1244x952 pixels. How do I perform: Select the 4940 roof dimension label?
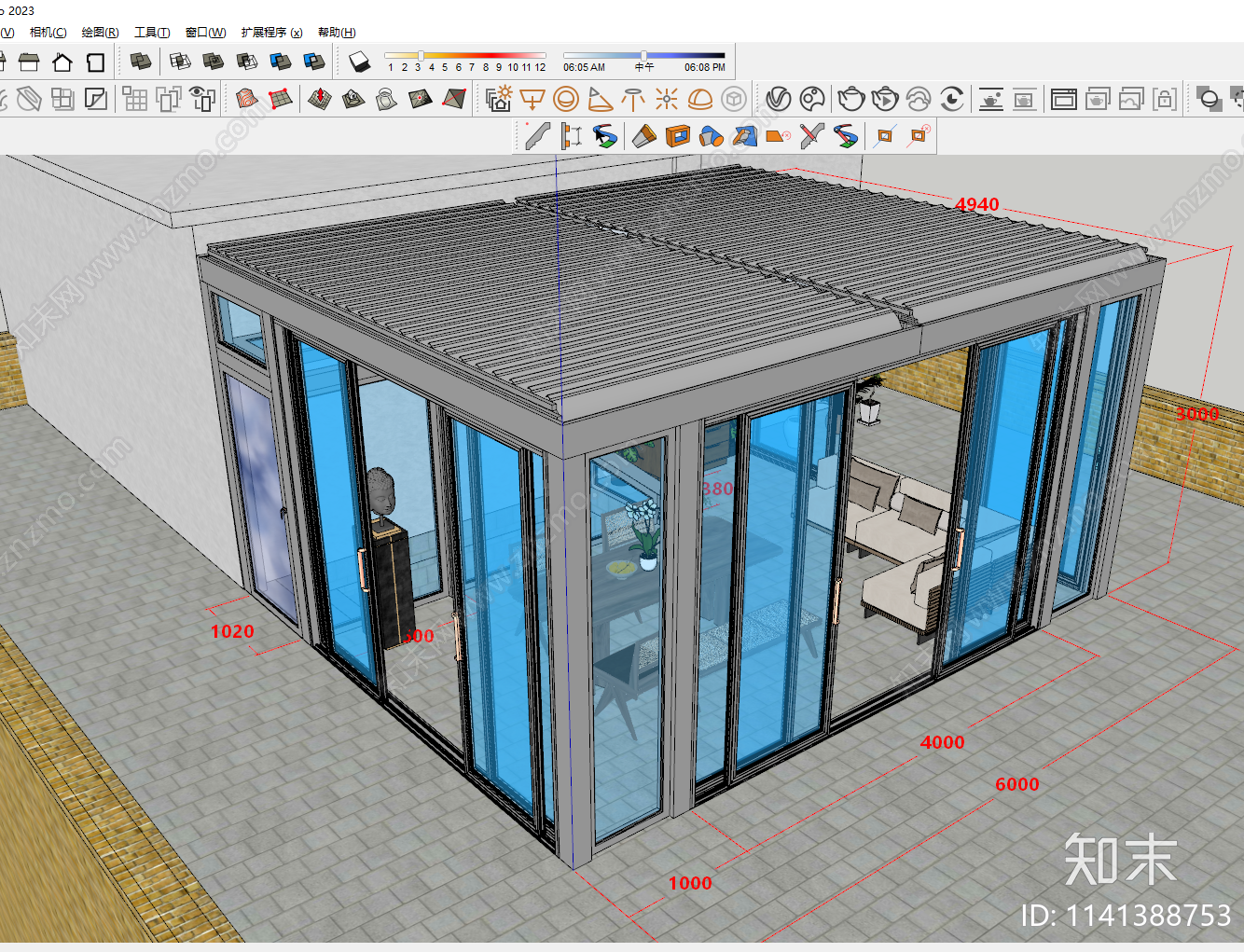pyautogui.click(x=976, y=204)
